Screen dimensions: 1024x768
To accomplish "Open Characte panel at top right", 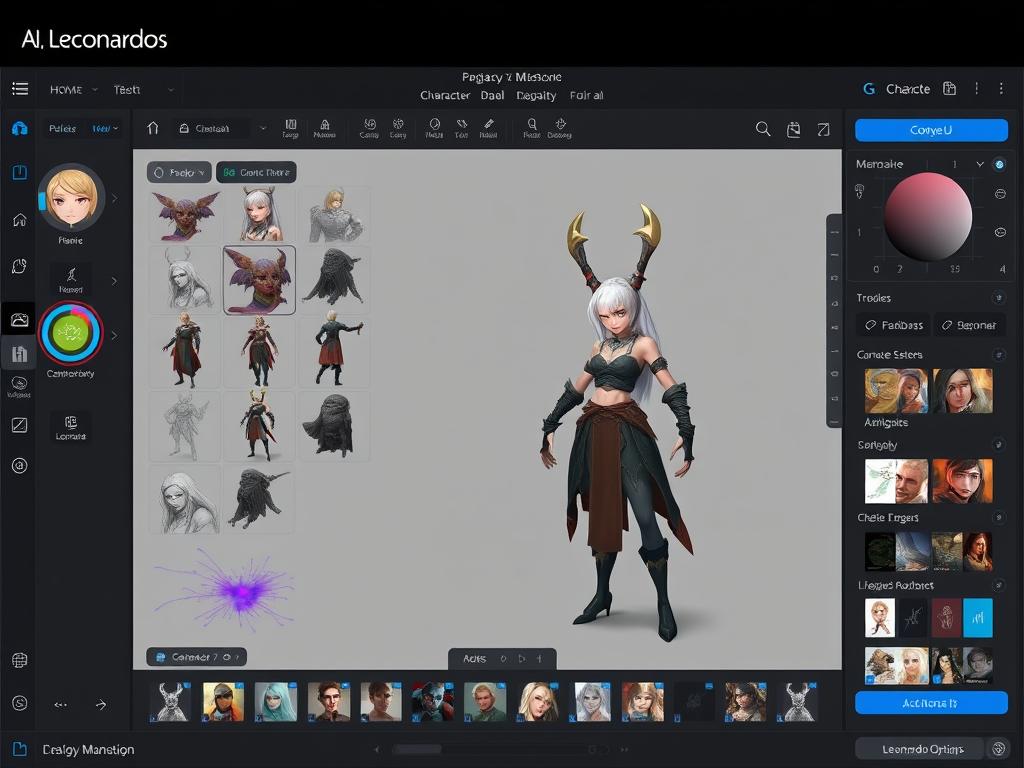I will click(x=908, y=89).
